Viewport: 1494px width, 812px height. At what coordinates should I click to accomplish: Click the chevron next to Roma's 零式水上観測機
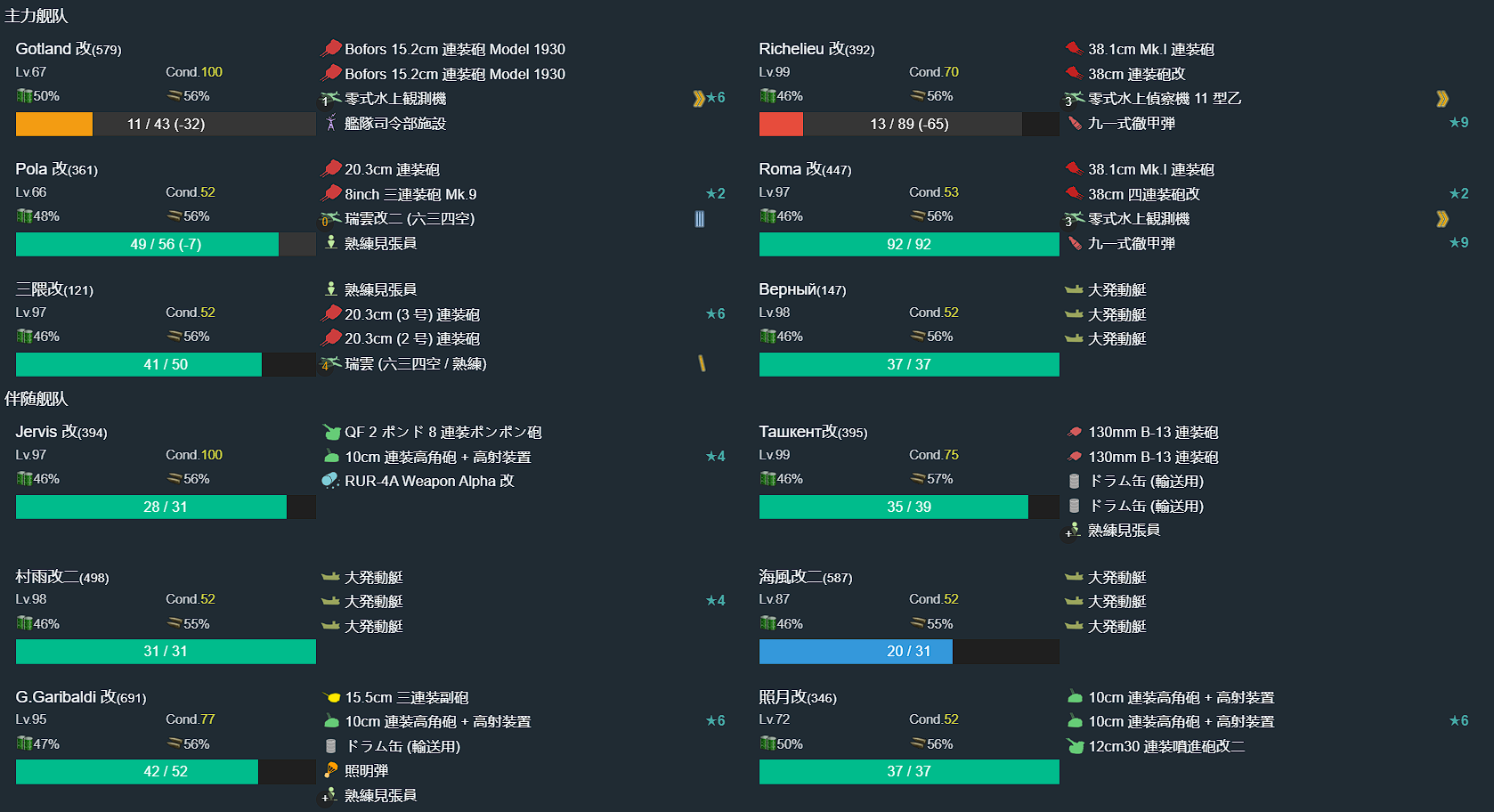pos(1443,218)
